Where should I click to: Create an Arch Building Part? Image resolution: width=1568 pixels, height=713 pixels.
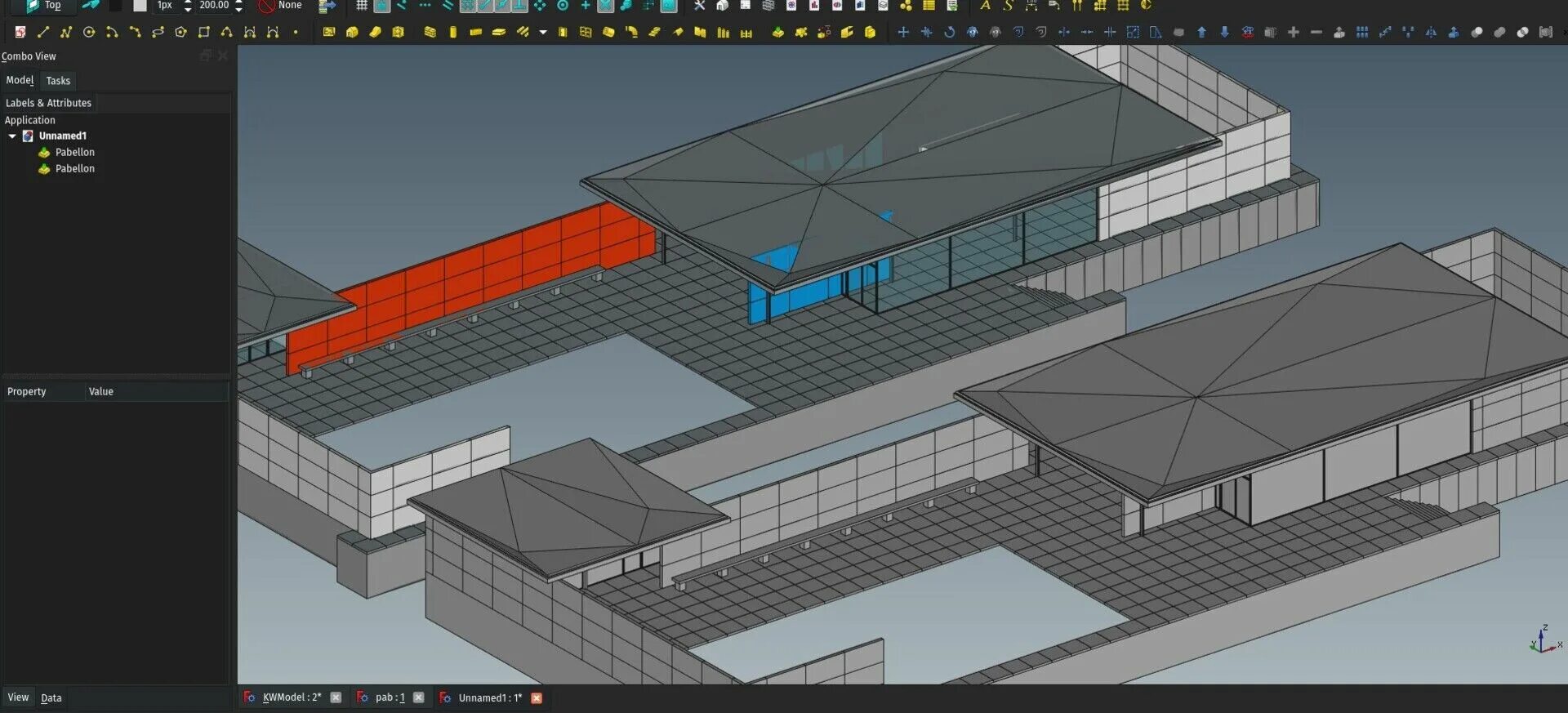tap(352, 33)
